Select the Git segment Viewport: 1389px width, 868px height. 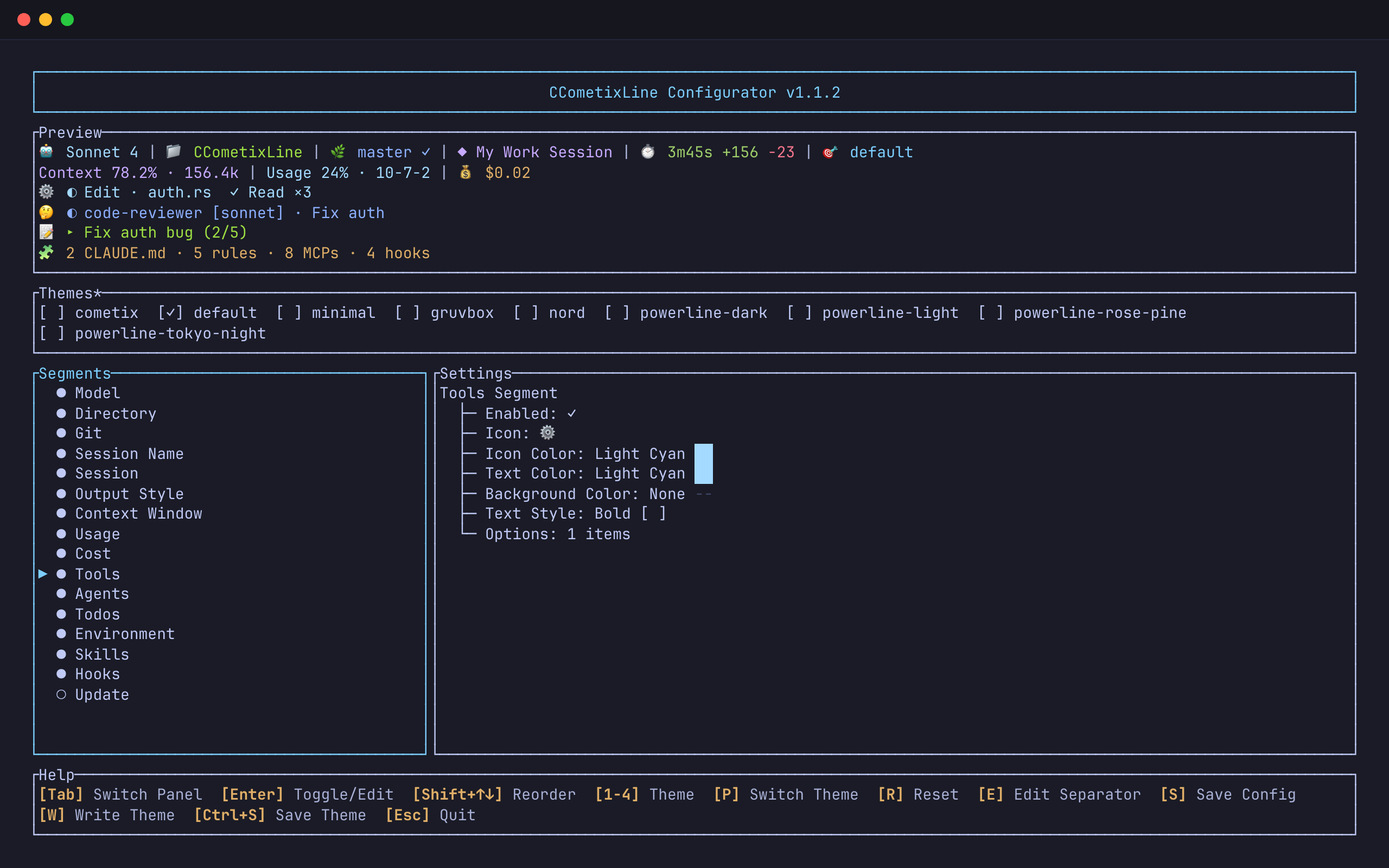88,433
